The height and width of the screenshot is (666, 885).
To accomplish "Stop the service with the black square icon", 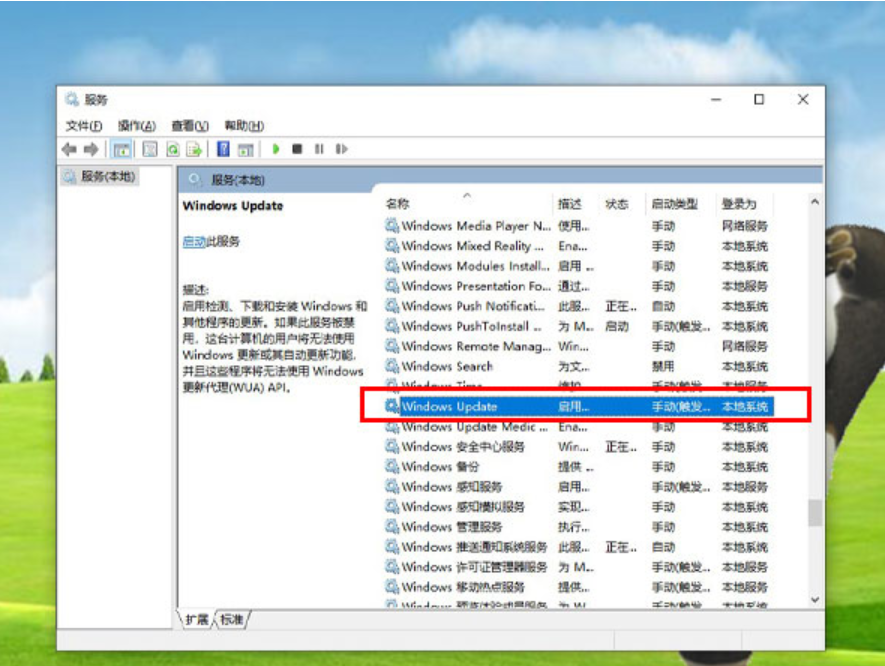I will click(295, 150).
